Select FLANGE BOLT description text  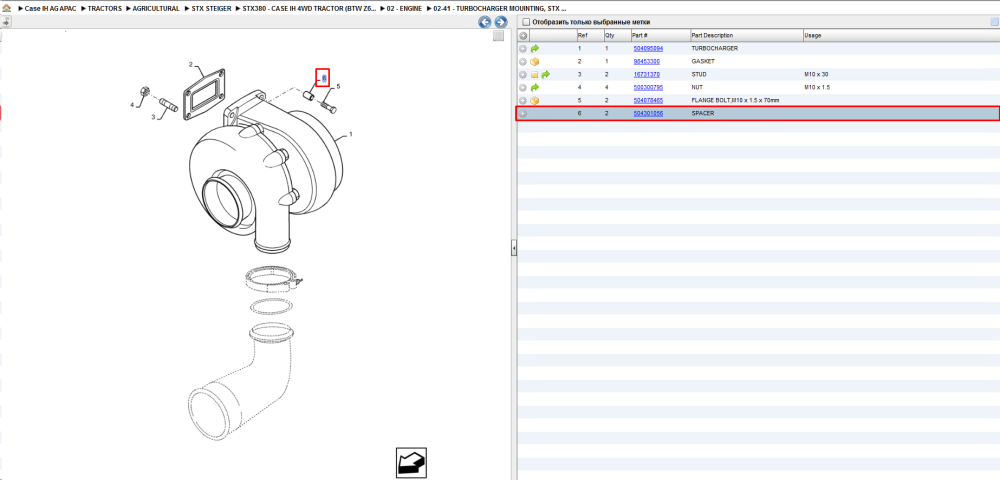pos(735,101)
